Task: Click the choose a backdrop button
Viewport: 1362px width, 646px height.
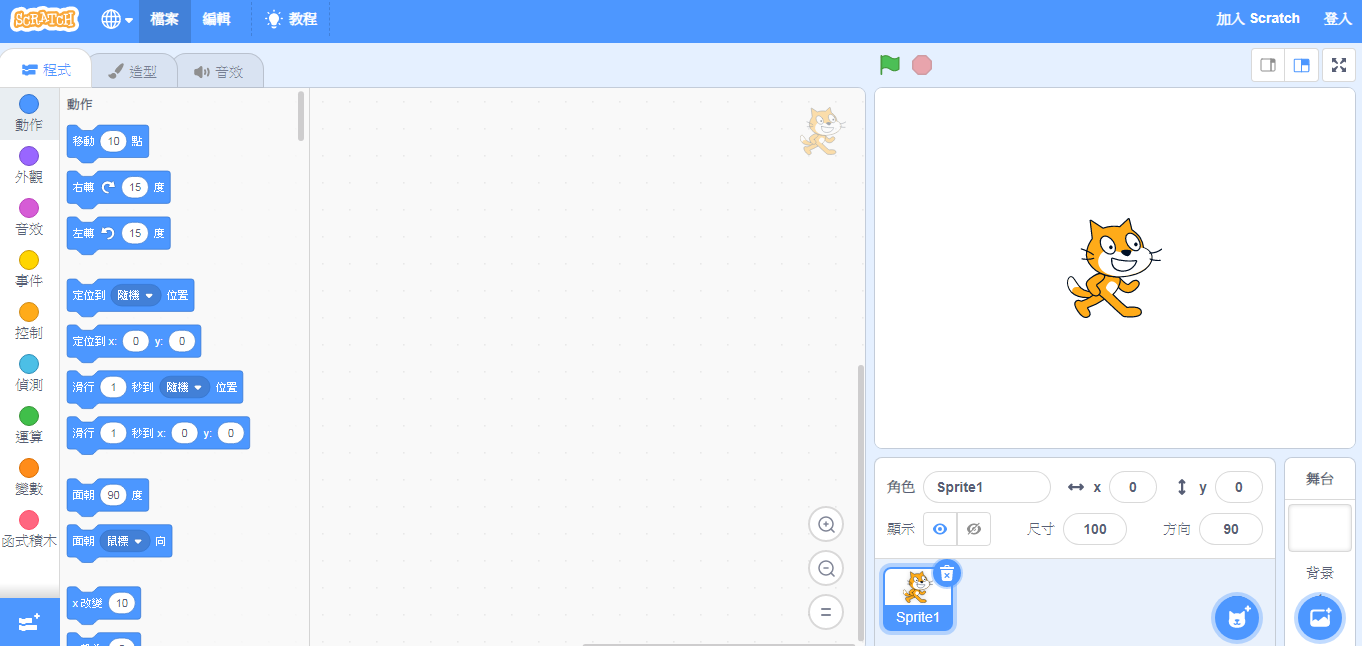Action: [x=1320, y=618]
